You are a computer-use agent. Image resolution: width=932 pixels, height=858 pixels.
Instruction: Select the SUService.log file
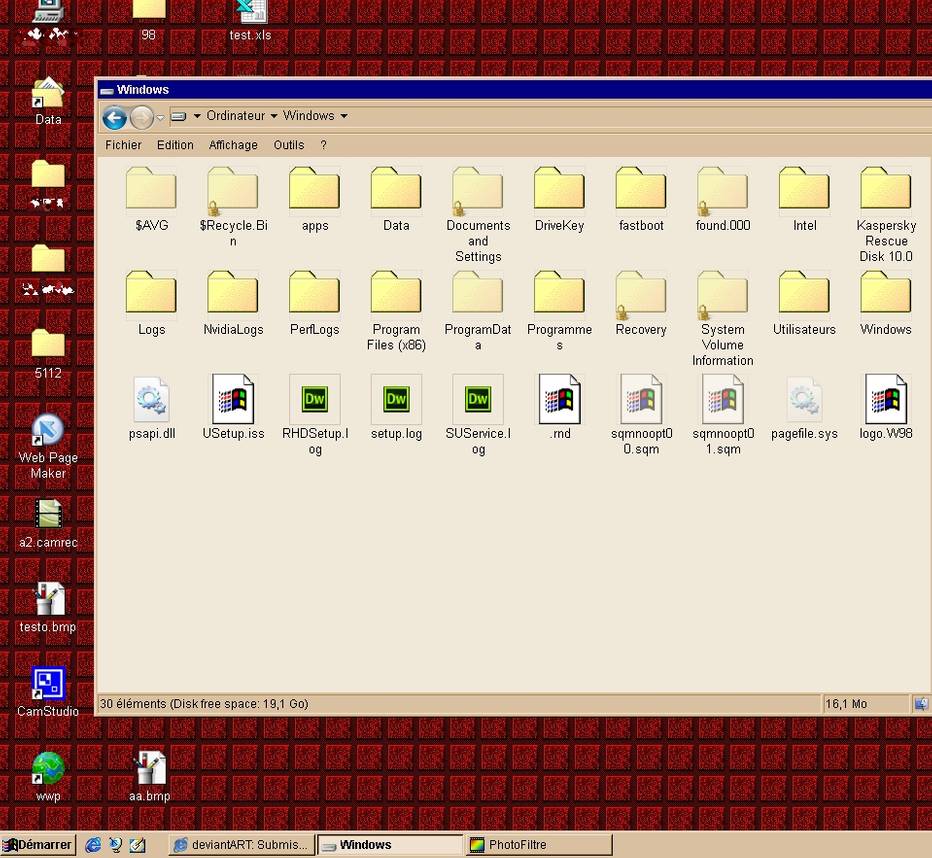click(x=478, y=398)
